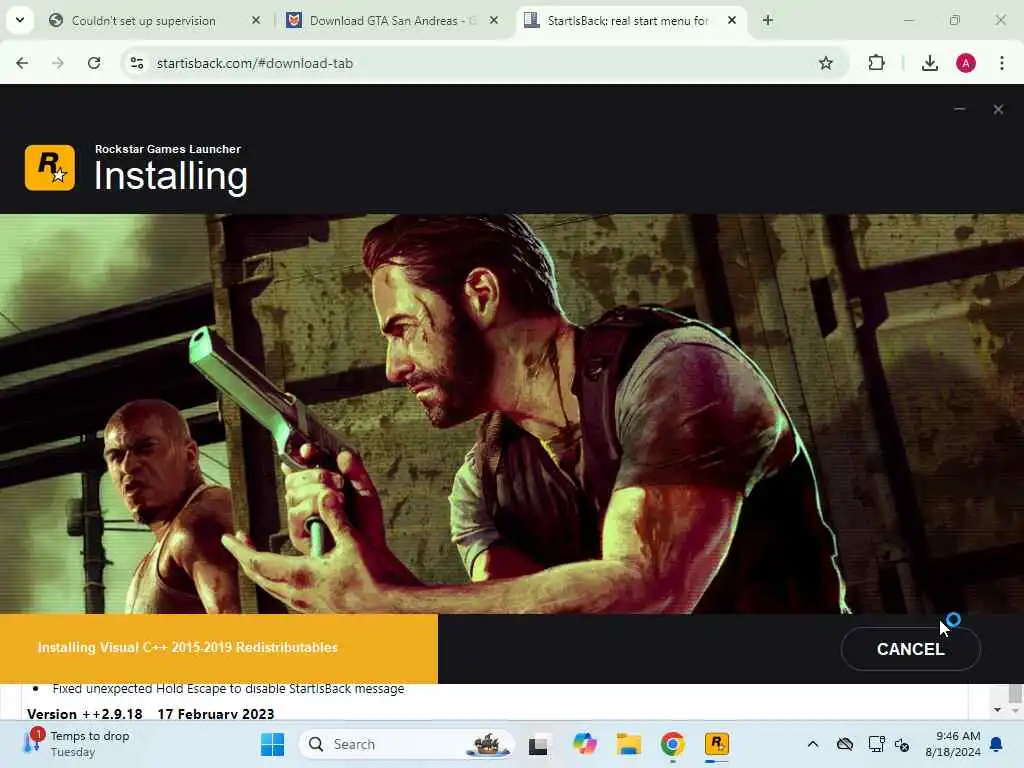Select the StartIsBack browser tab
Screen dimensions: 1024x768
627,21
